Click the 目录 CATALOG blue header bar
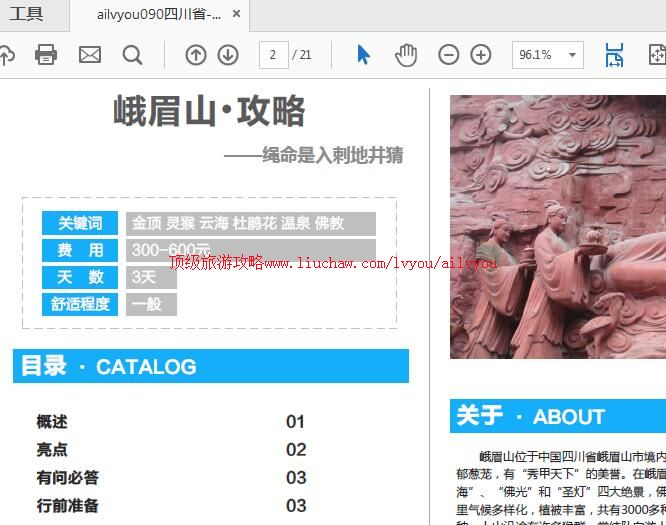666x525 pixels. pos(211,366)
